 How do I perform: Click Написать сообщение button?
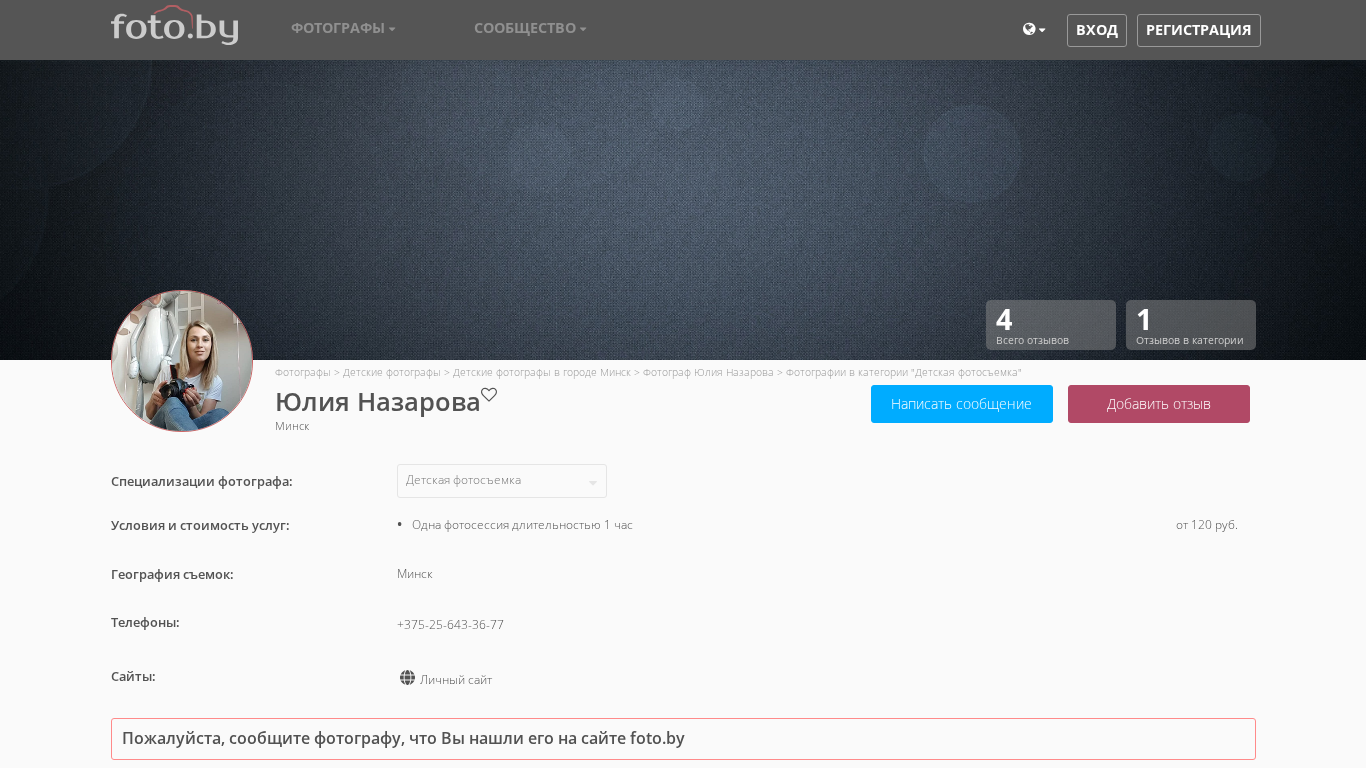961,404
